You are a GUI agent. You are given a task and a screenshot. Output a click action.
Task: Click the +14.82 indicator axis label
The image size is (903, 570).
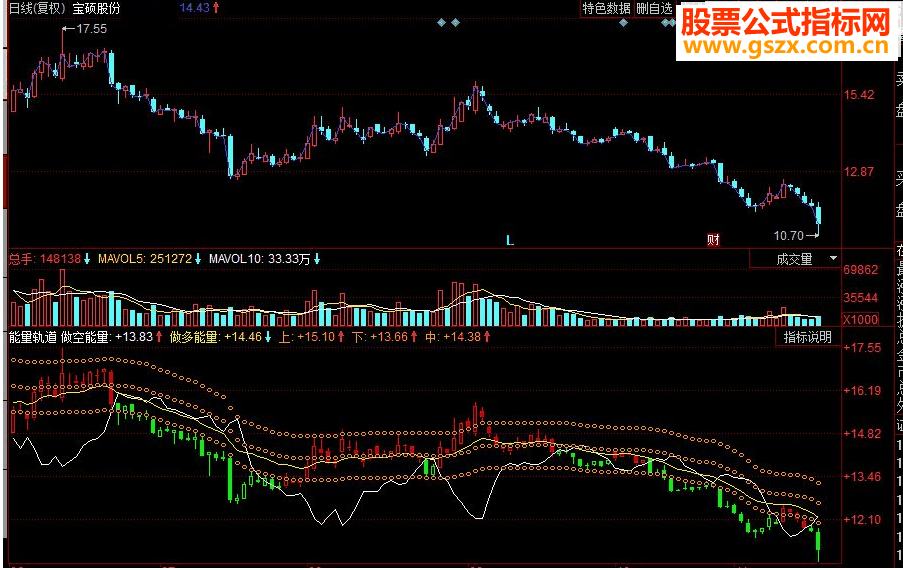tap(862, 434)
